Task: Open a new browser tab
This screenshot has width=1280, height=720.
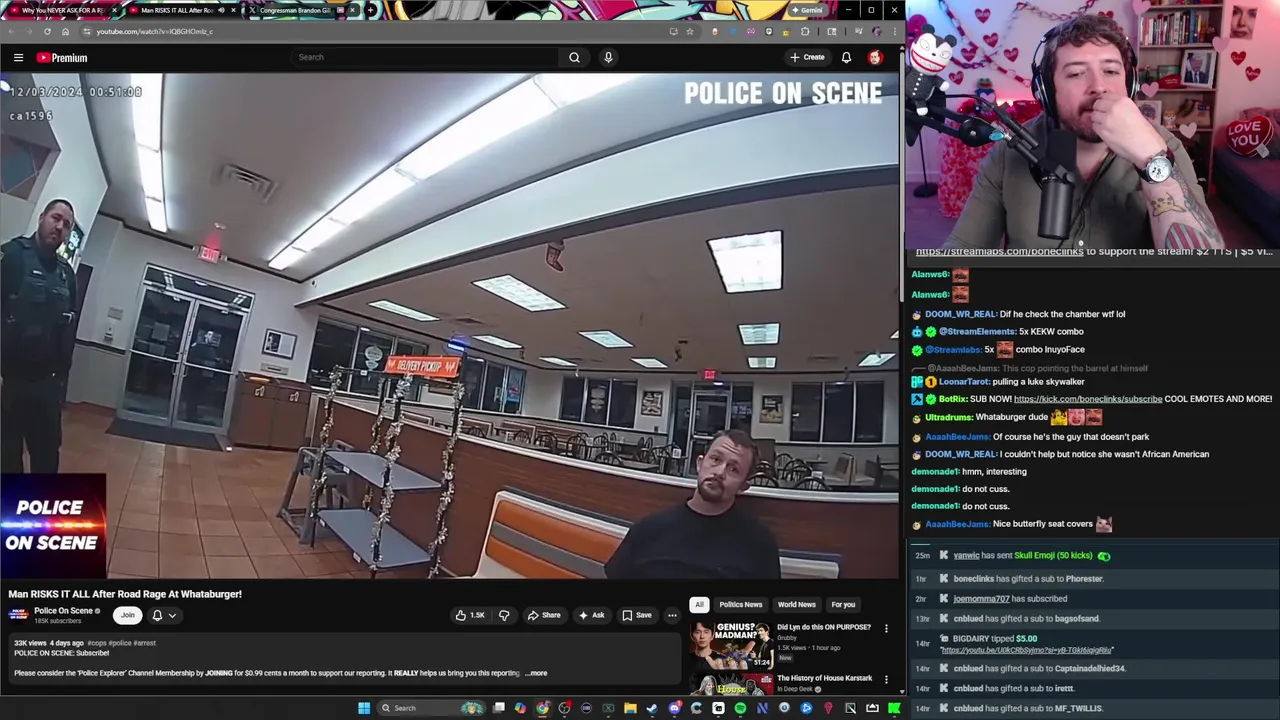Action: tap(370, 10)
